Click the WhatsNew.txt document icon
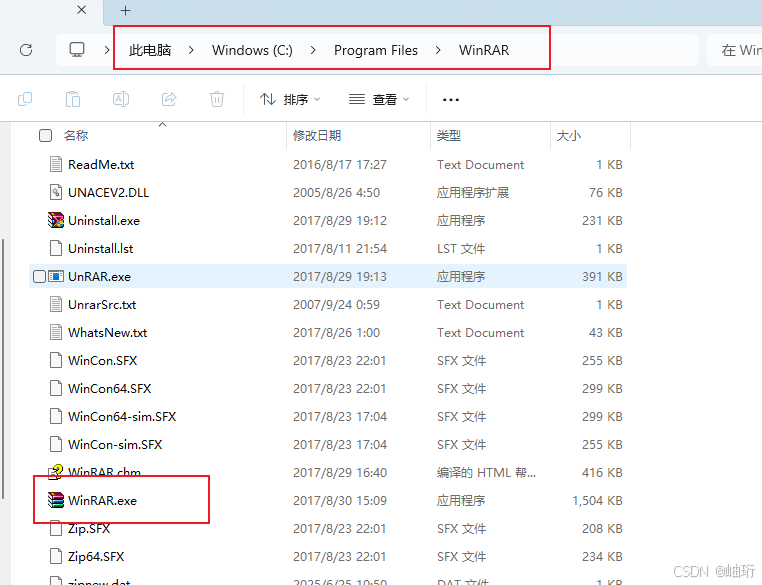Screen dimensions: 762x585 (x=56, y=332)
